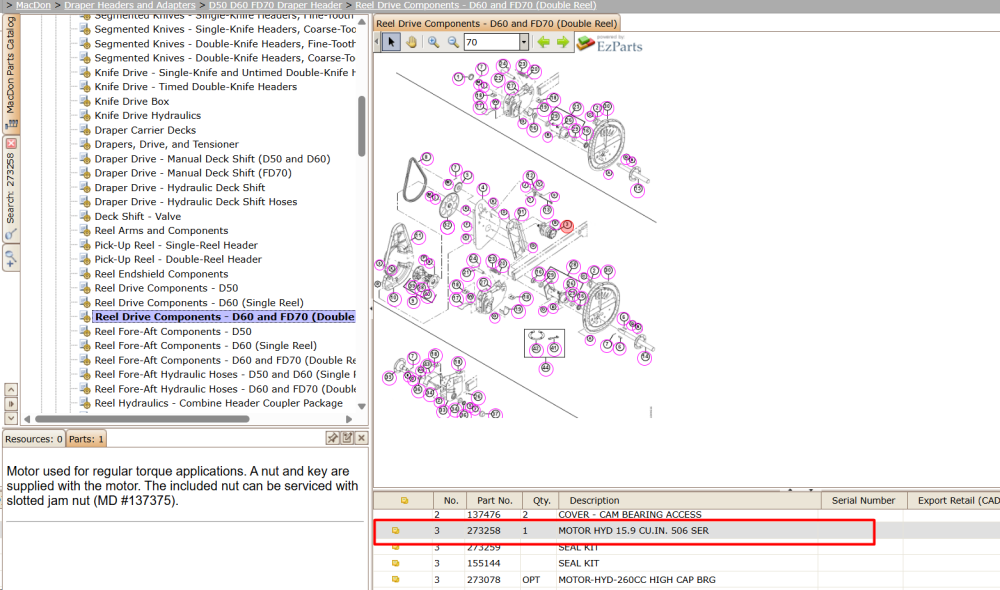This screenshot has width=1000, height=590.
Task: Close the Search 273258 side tab
Action: (11, 144)
